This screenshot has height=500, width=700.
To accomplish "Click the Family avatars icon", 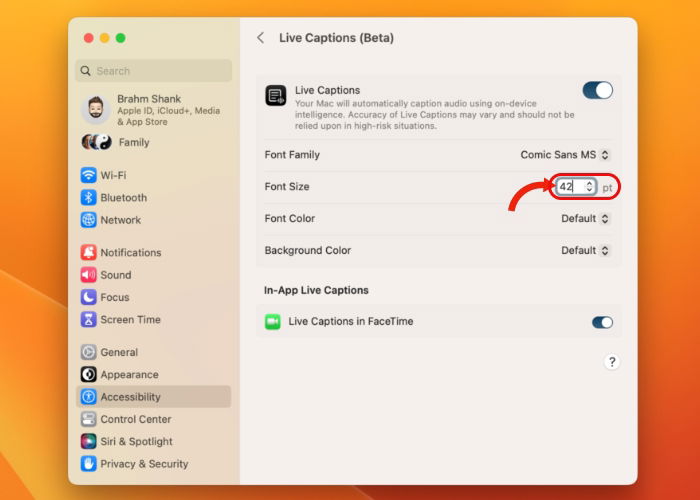I will [x=96, y=142].
